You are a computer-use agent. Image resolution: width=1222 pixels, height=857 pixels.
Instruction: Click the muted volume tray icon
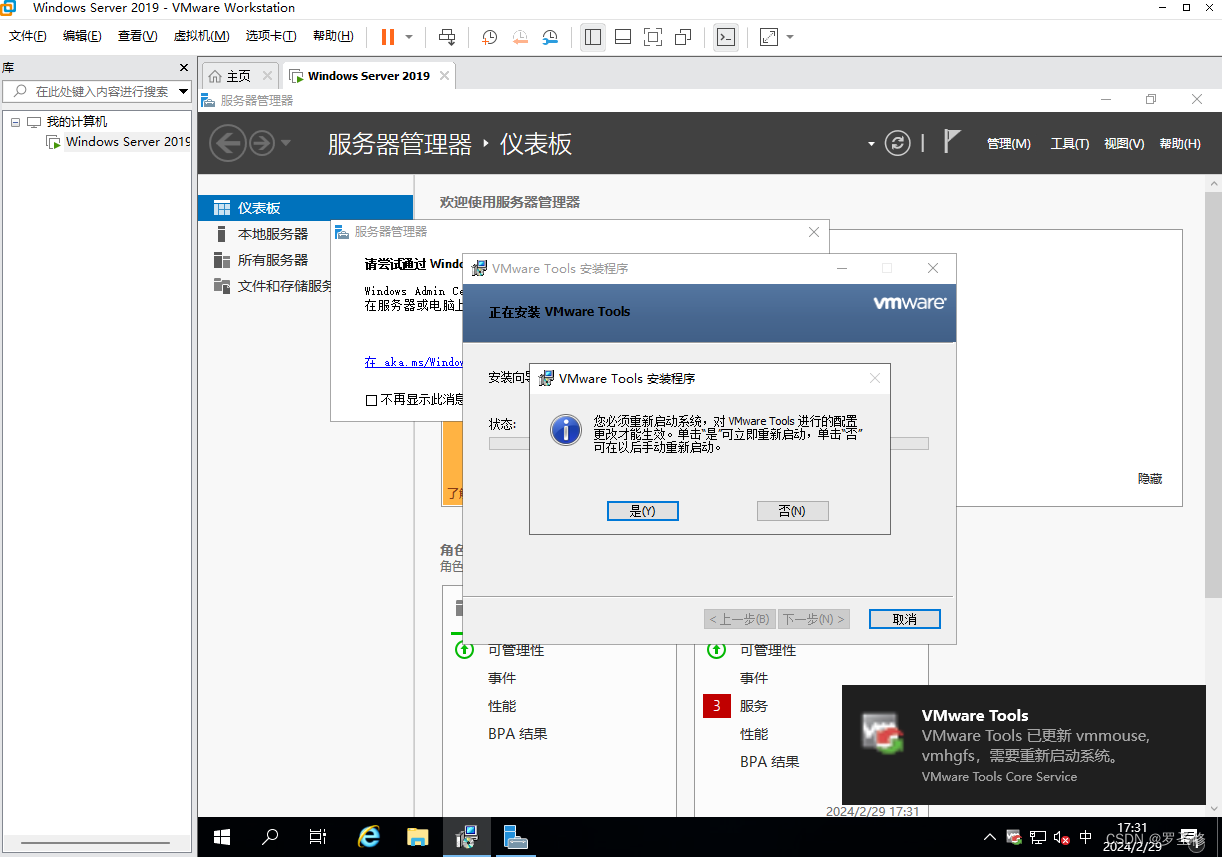pyautogui.click(x=1062, y=837)
